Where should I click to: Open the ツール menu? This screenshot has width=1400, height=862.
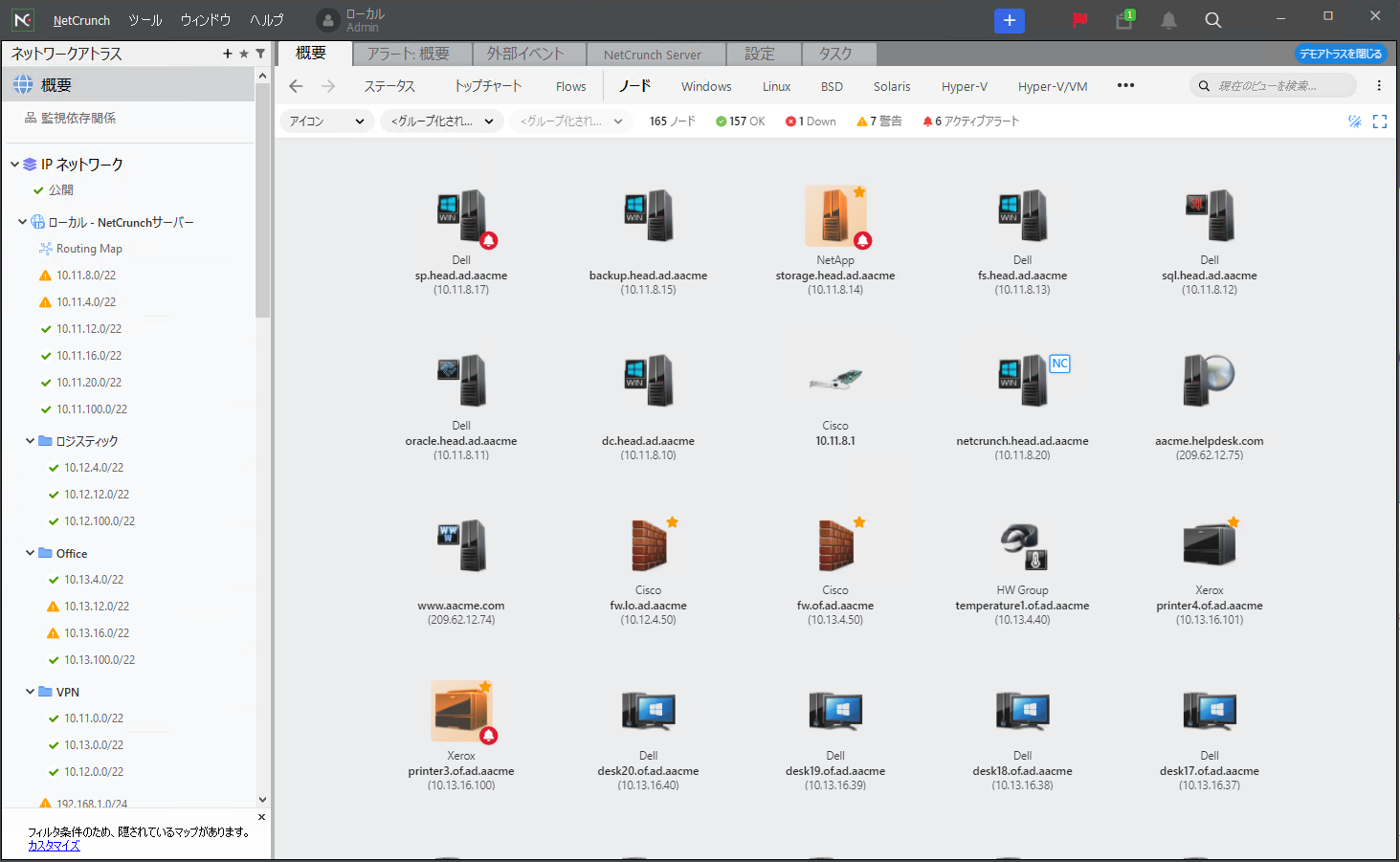pyautogui.click(x=145, y=20)
